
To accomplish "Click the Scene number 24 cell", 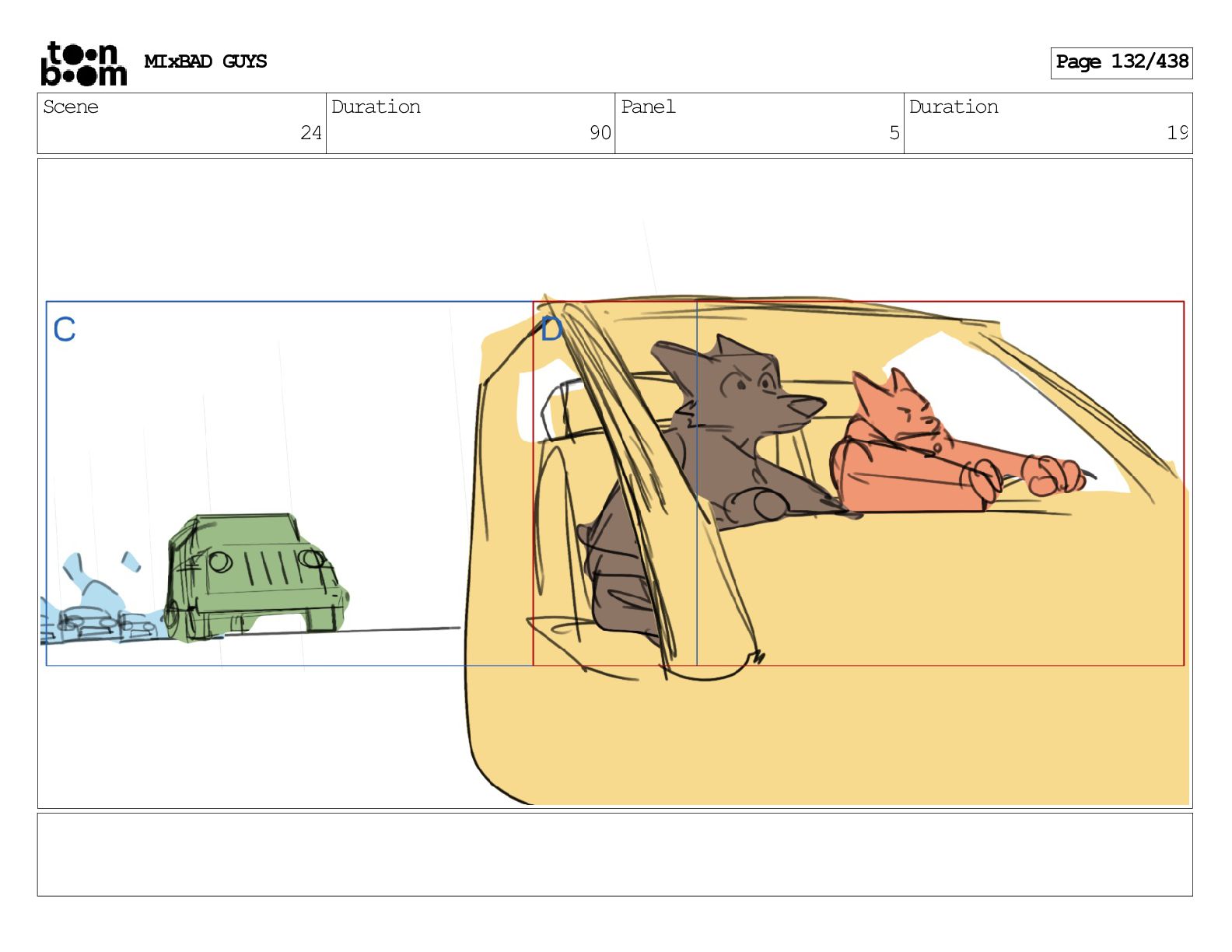I will [182, 123].
